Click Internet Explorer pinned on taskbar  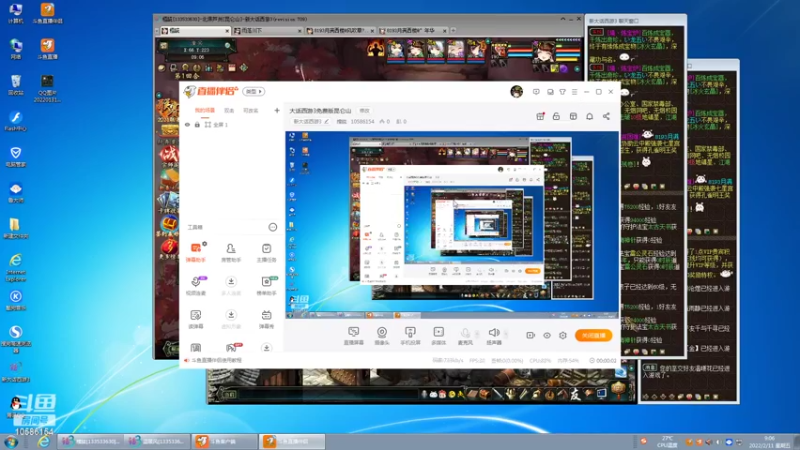click(x=43, y=441)
